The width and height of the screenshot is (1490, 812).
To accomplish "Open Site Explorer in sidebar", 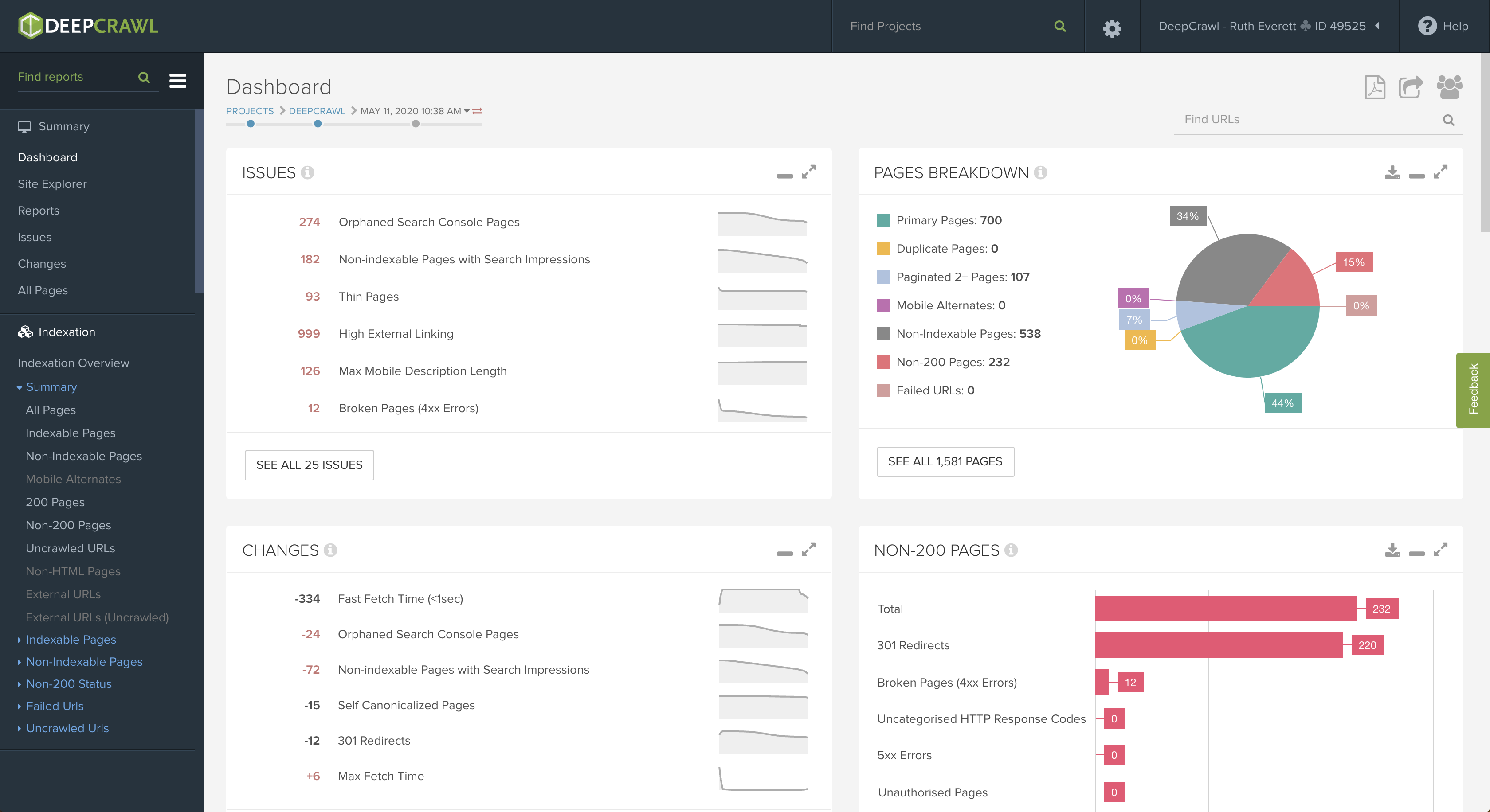I will coord(52,184).
